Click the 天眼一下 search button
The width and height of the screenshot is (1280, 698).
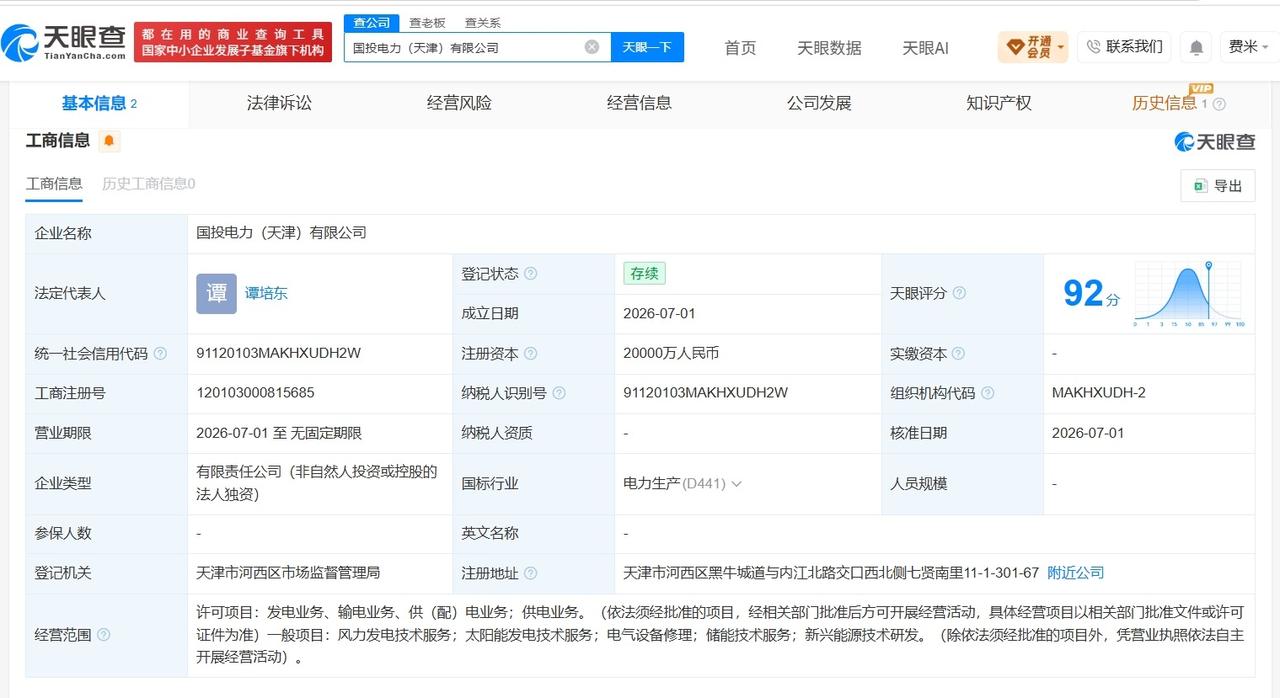coord(647,47)
